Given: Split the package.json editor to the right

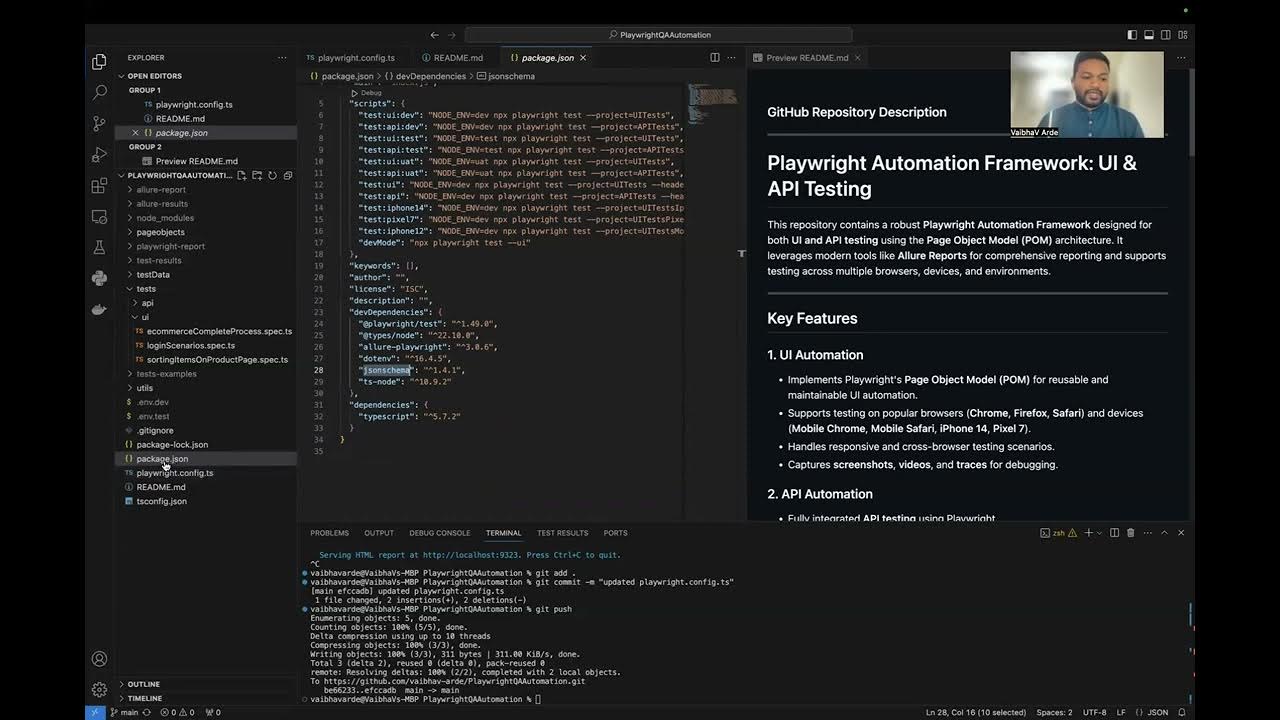Looking at the screenshot, I should 714,58.
